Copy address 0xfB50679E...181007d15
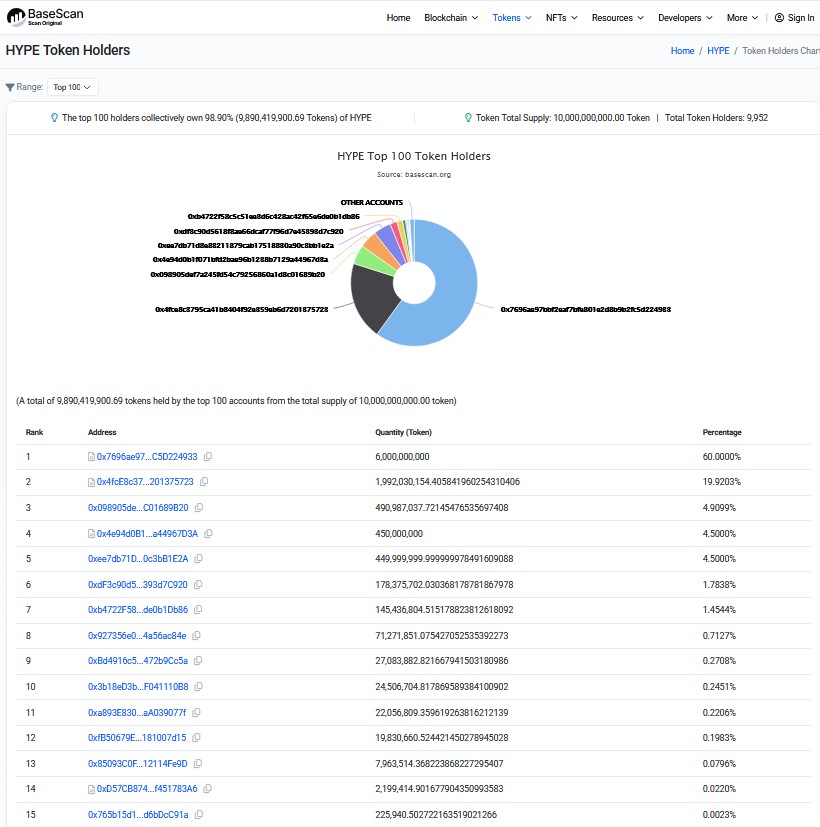The height and width of the screenshot is (827, 820). click(x=196, y=738)
